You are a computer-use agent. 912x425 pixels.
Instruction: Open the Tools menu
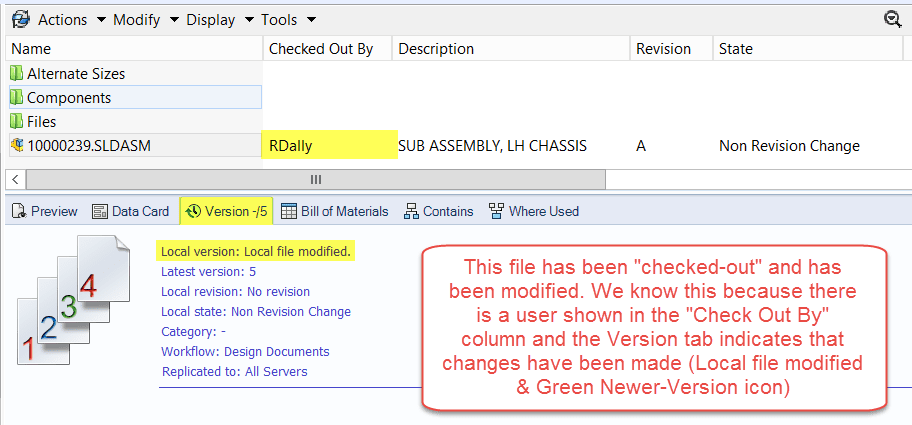click(288, 20)
